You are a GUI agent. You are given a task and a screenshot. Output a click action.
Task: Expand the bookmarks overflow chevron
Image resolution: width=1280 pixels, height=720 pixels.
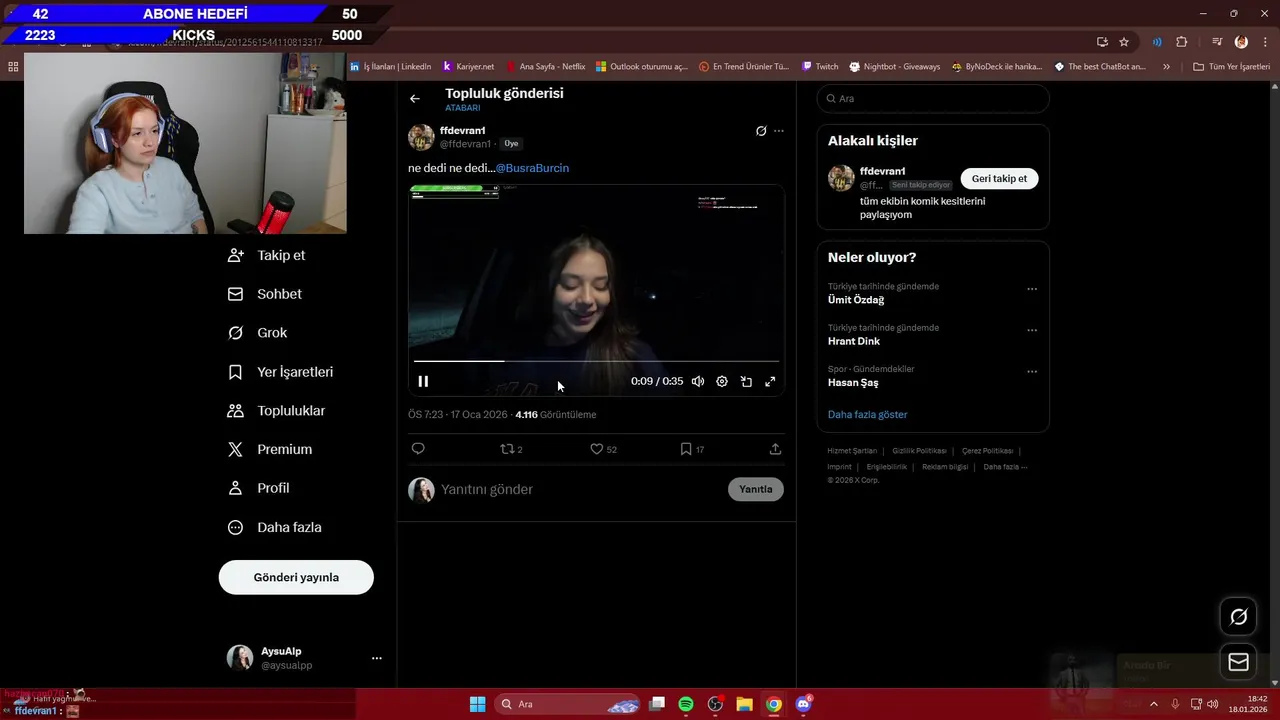1166,67
